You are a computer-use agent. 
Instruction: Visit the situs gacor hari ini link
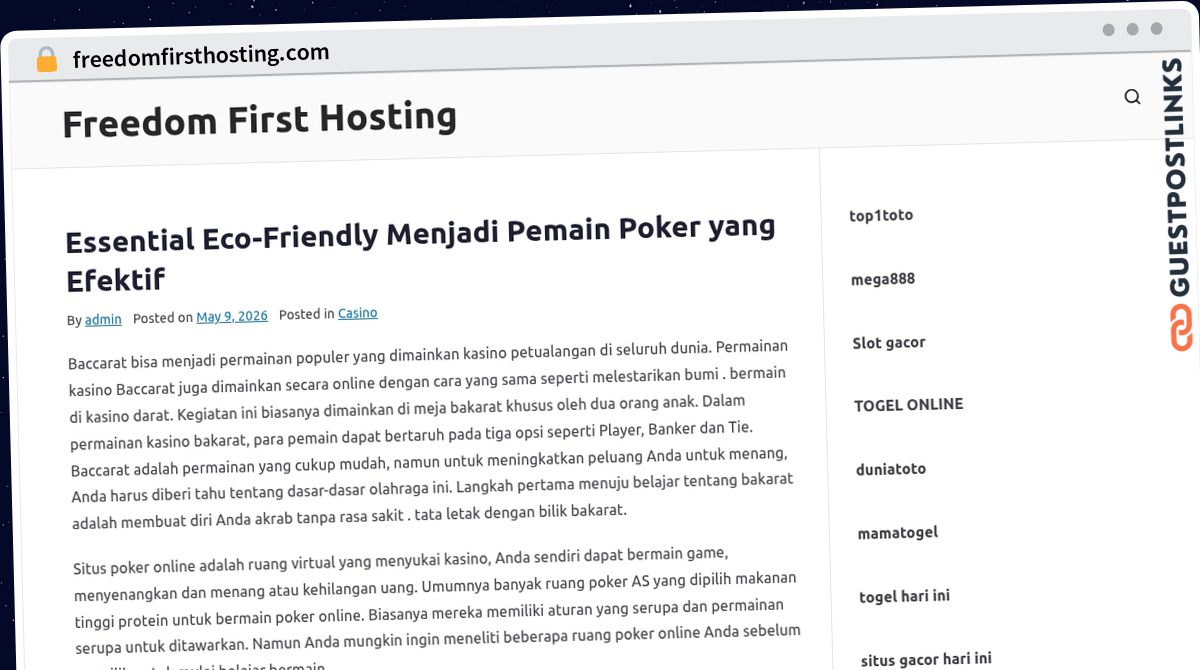coord(927,660)
